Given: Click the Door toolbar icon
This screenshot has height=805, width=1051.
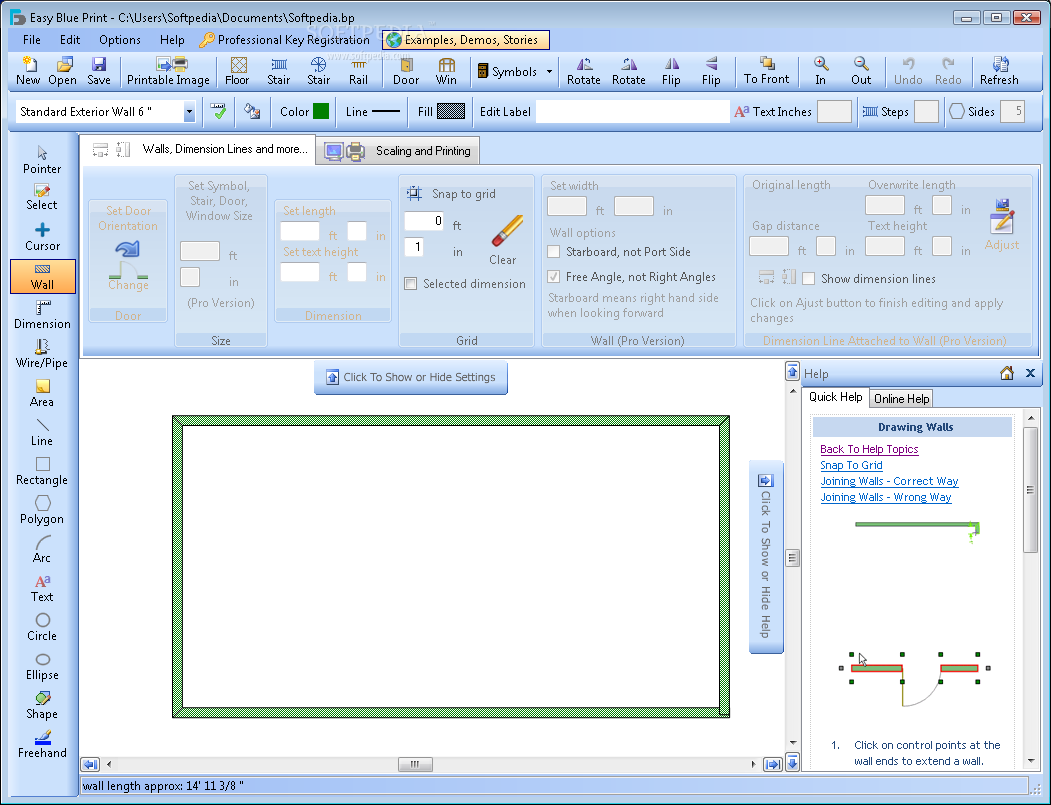Looking at the screenshot, I should 406,71.
